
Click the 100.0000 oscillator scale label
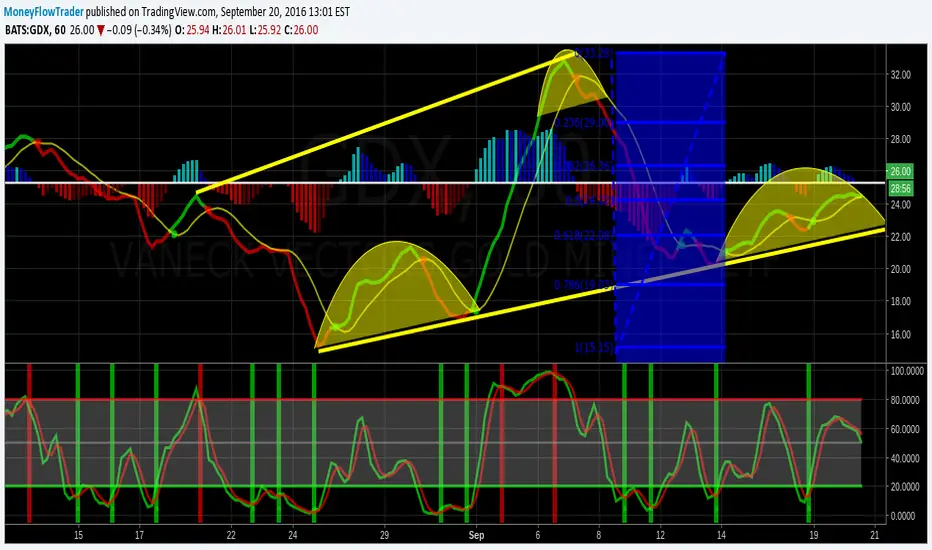point(907,370)
